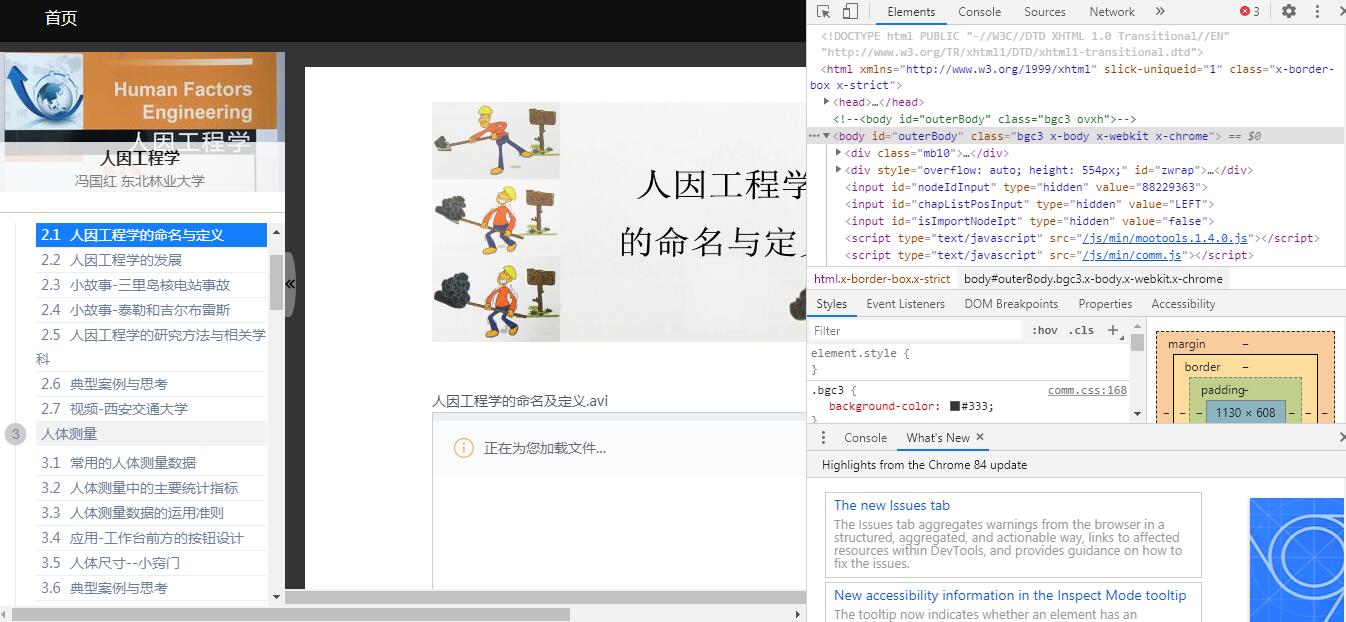Click the margin label in box model
The width and height of the screenshot is (1346, 622).
[x=1187, y=344]
